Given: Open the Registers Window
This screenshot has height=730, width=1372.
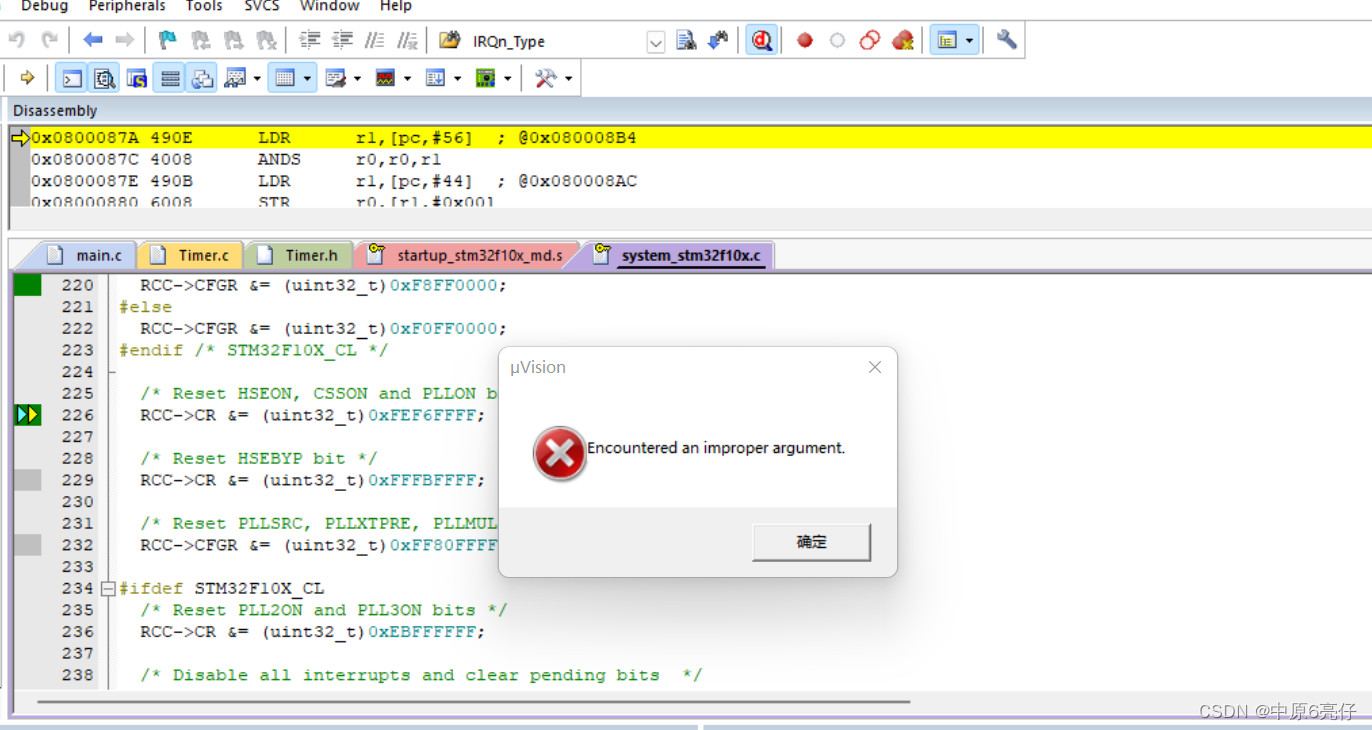Looking at the screenshot, I should tap(169, 77).
